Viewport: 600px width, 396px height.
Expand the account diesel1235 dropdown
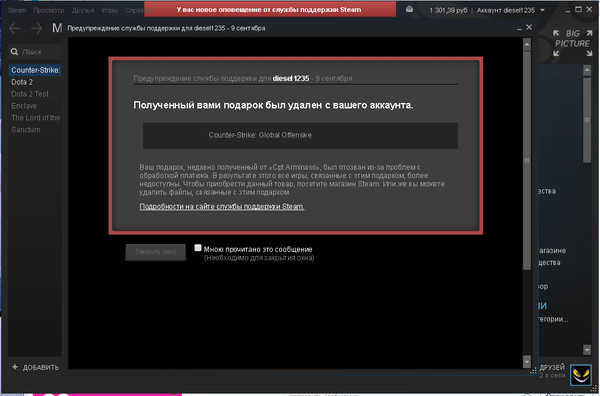point(510,10)
